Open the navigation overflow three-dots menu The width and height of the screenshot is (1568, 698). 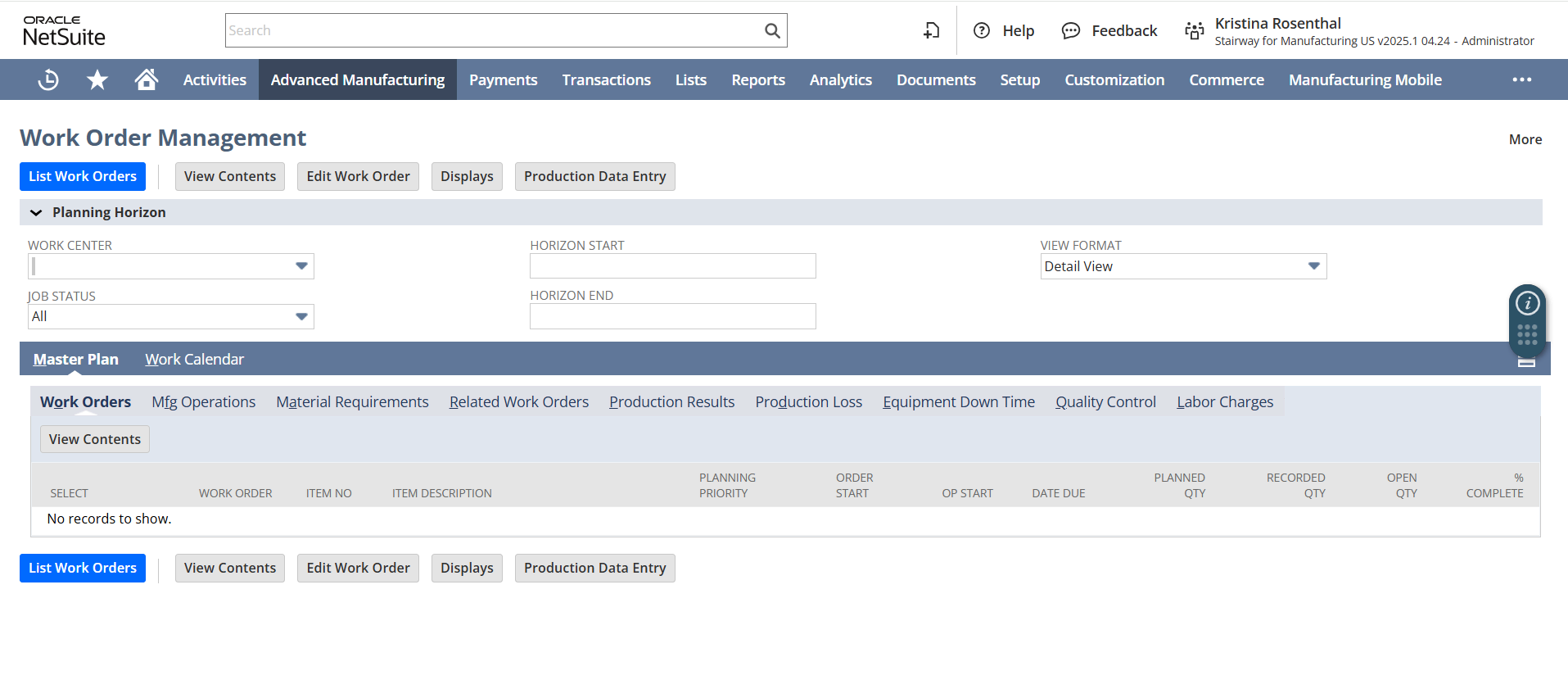[1522, 79]
